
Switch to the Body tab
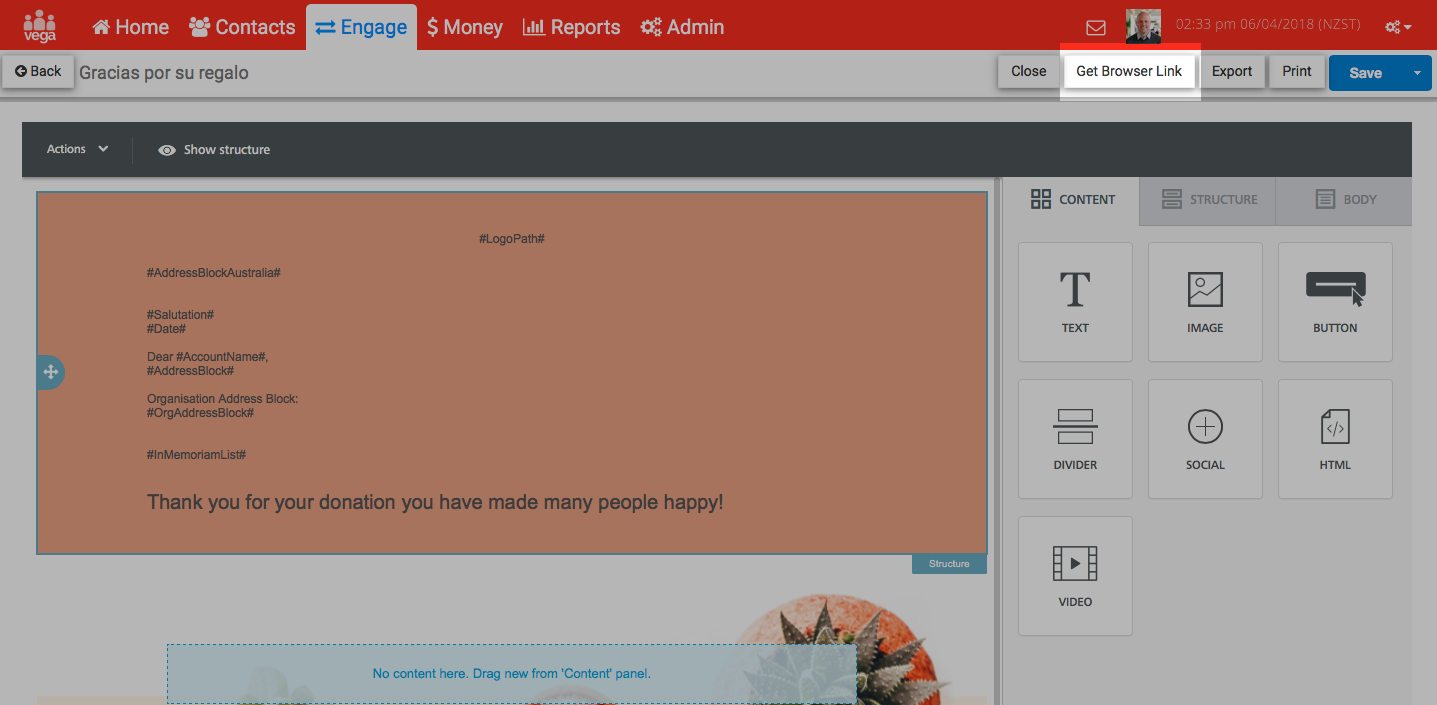coord(1345,199)
